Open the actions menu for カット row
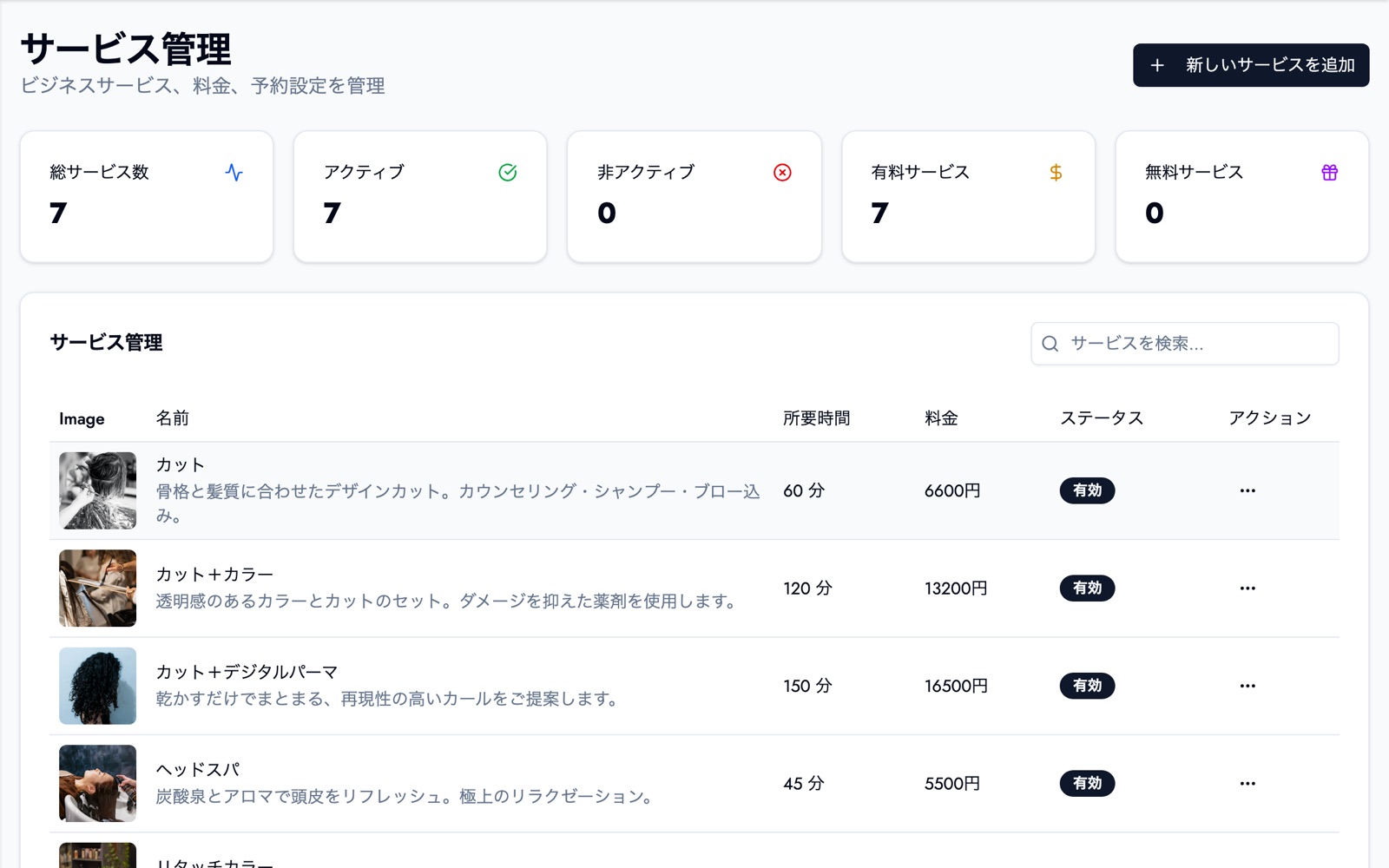The height and width of the screenshot is (868, 1389). [1247, 490]
